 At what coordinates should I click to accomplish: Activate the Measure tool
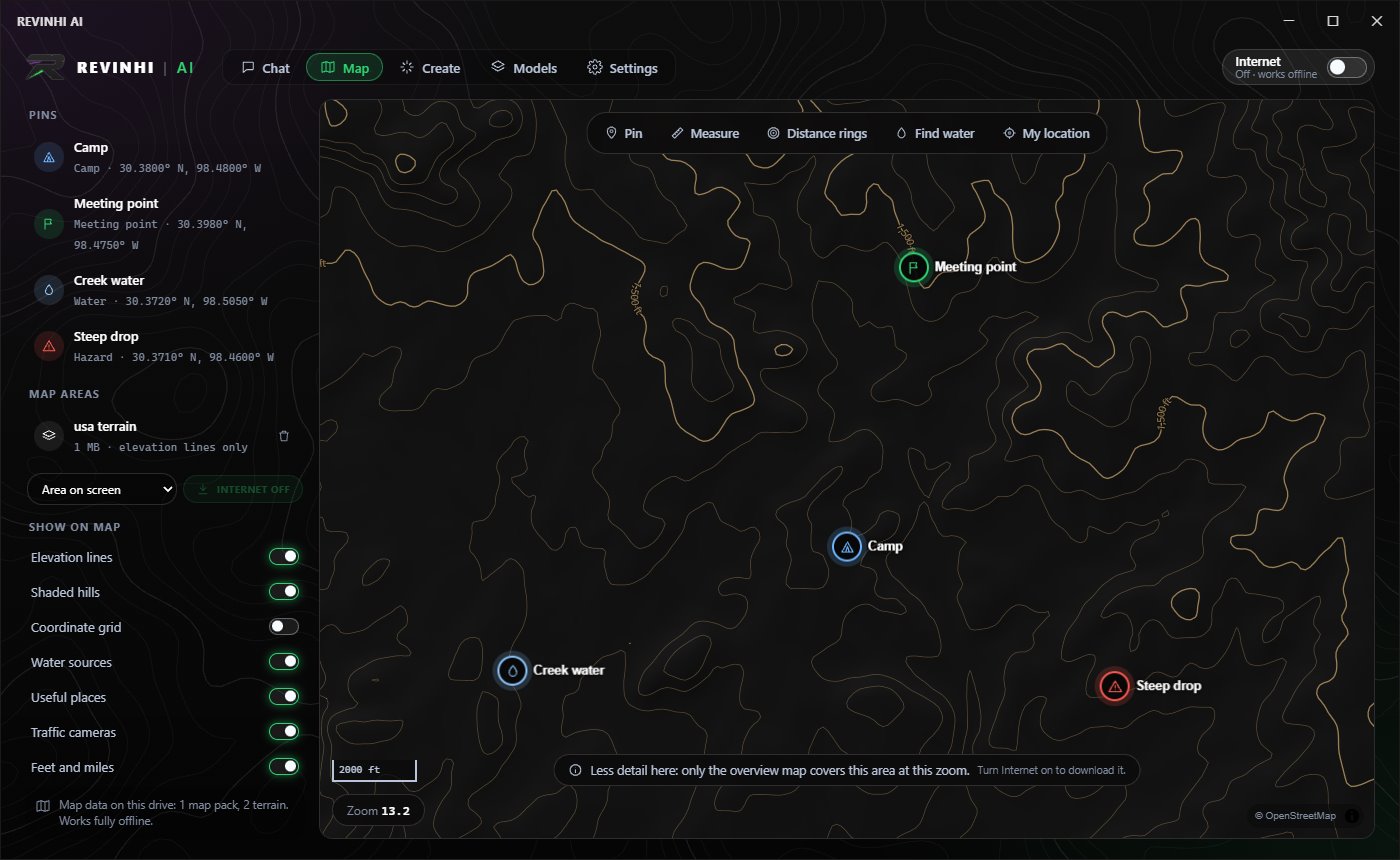point(705,133)
